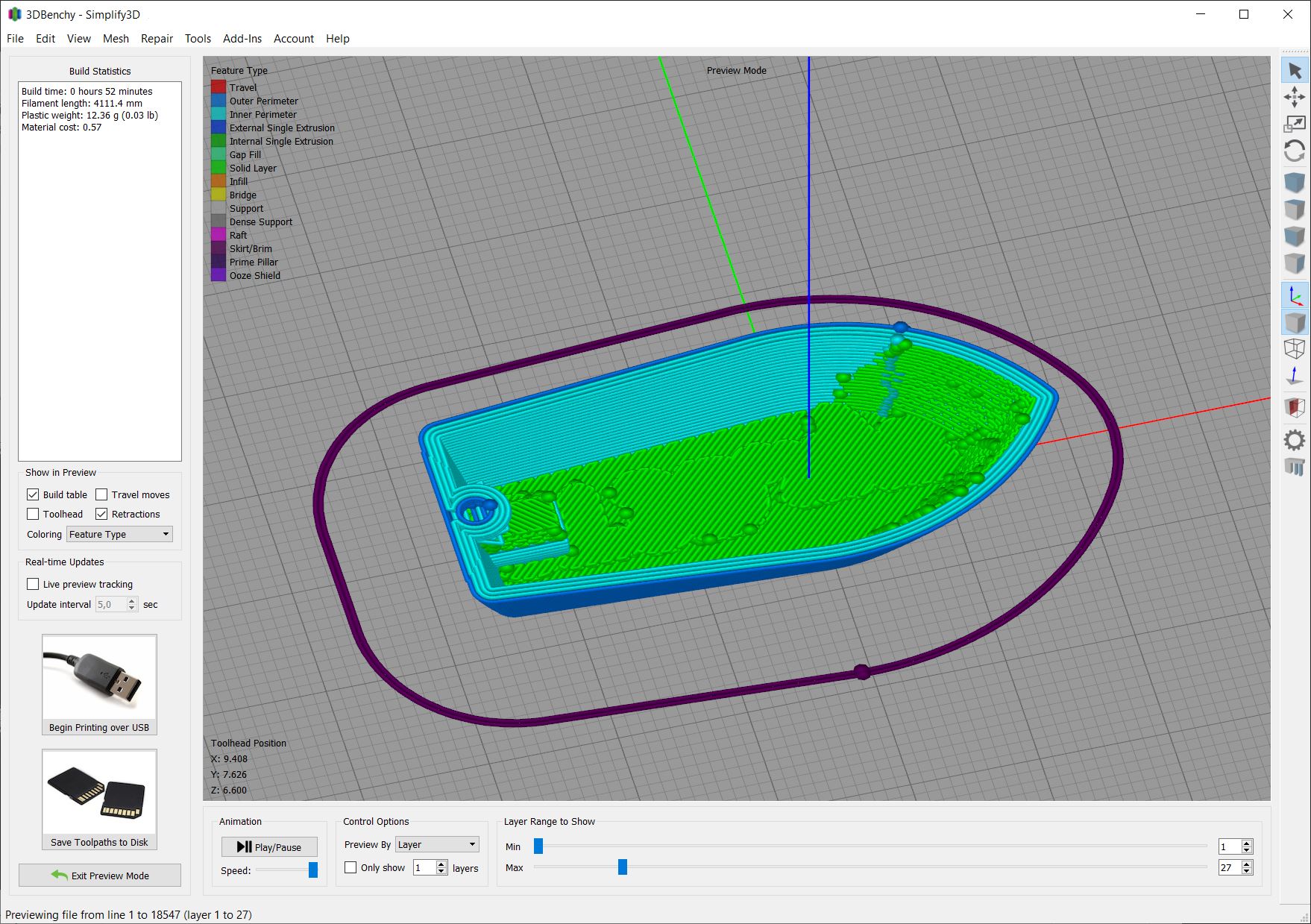Uncheck the Build table checkbox
The height and width of the screenshot is (924, 1311).
pos(33,494)
